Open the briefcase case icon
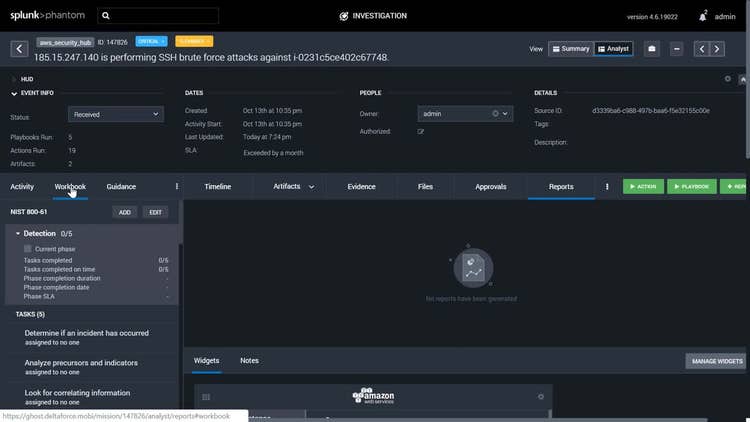 [651, 49]
